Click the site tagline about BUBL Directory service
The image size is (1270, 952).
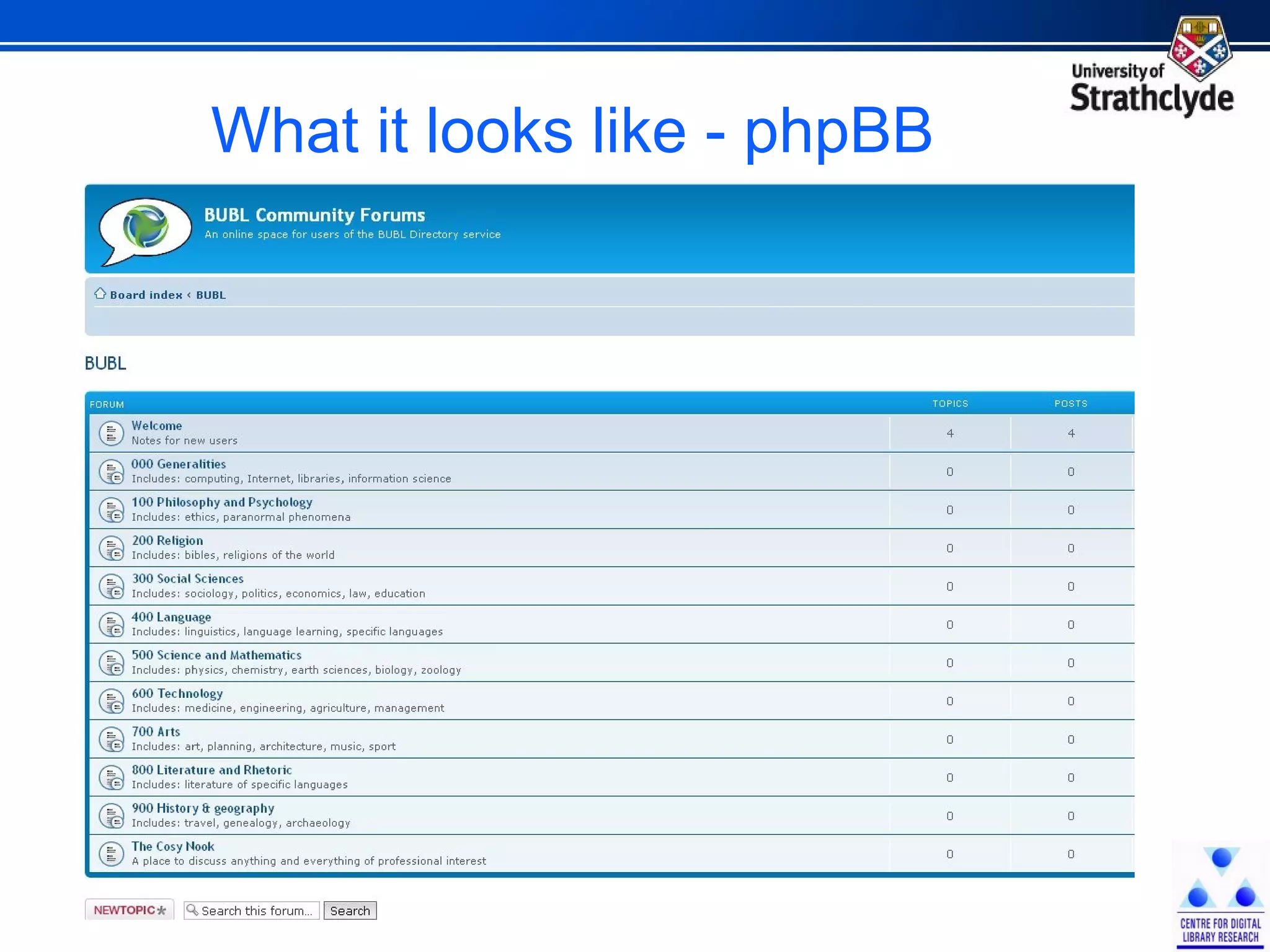coord(352,234)
